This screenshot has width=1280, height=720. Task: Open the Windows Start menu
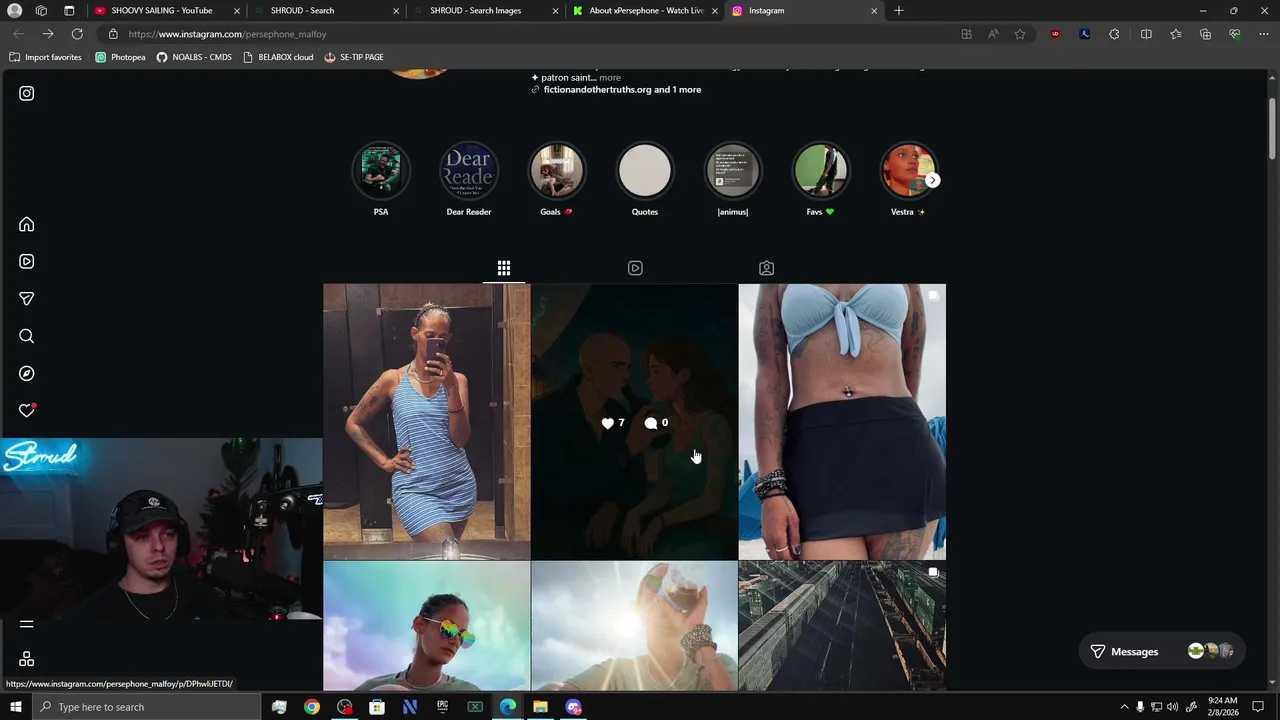pos(15,707)
